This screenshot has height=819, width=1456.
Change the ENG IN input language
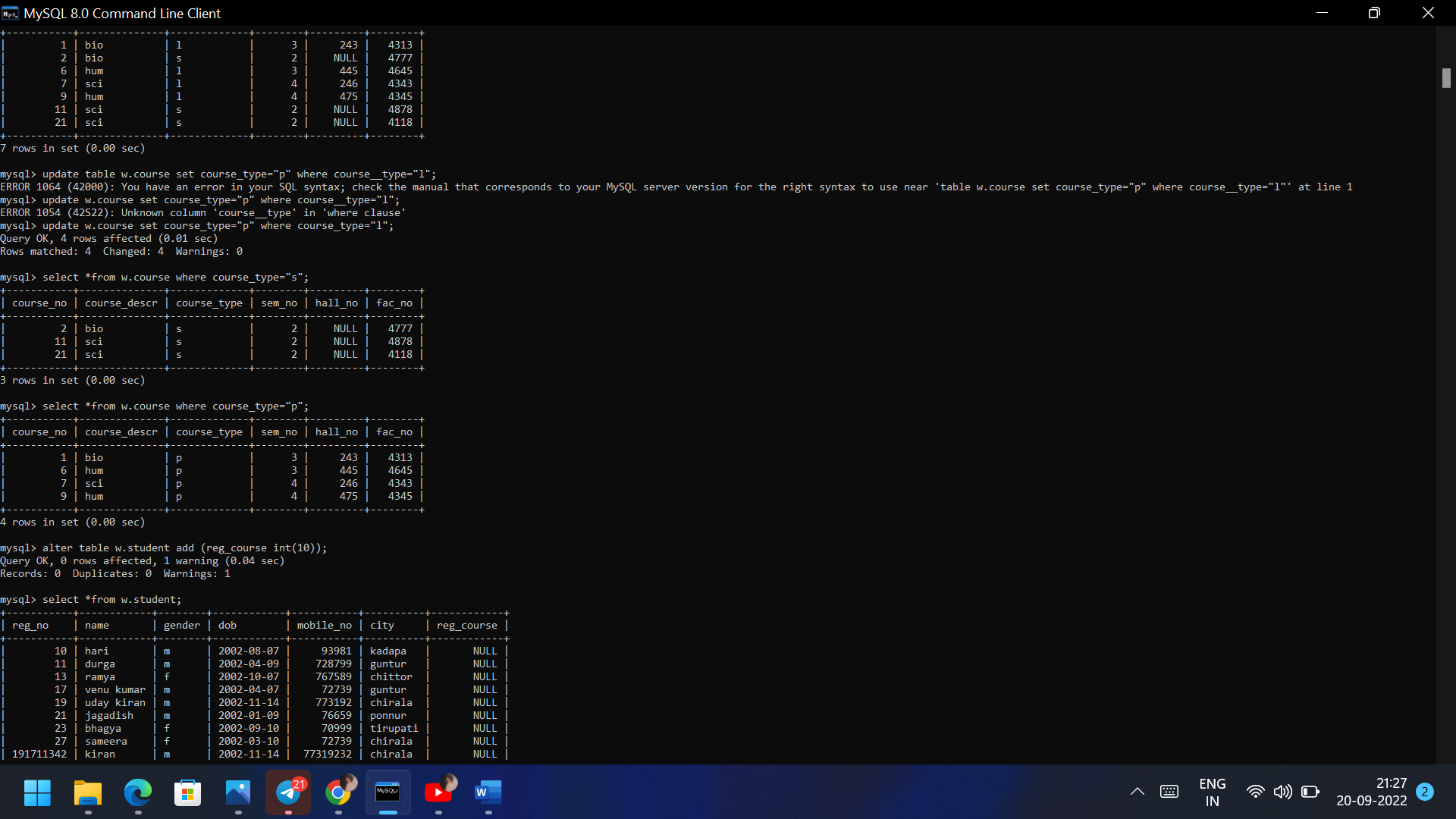point(1212,792)
